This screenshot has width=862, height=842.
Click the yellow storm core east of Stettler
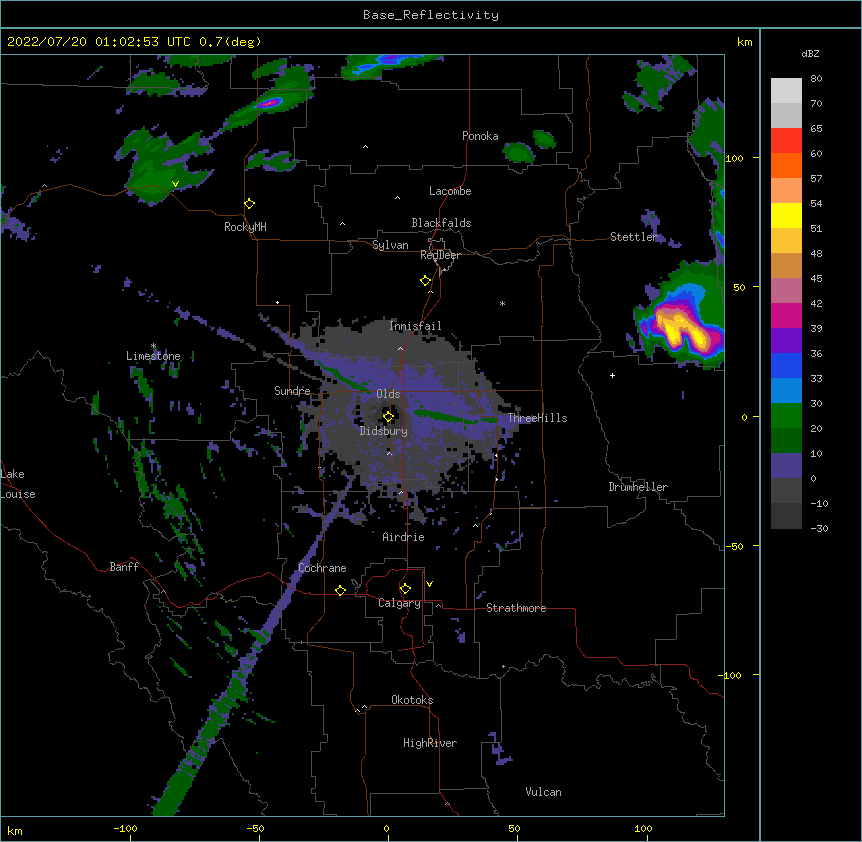click(683, 328)
